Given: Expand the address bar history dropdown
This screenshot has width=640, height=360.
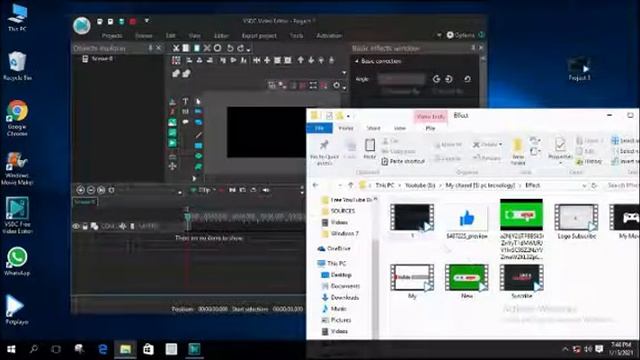Looking at the screenshot, I should [x=584, y=186].
